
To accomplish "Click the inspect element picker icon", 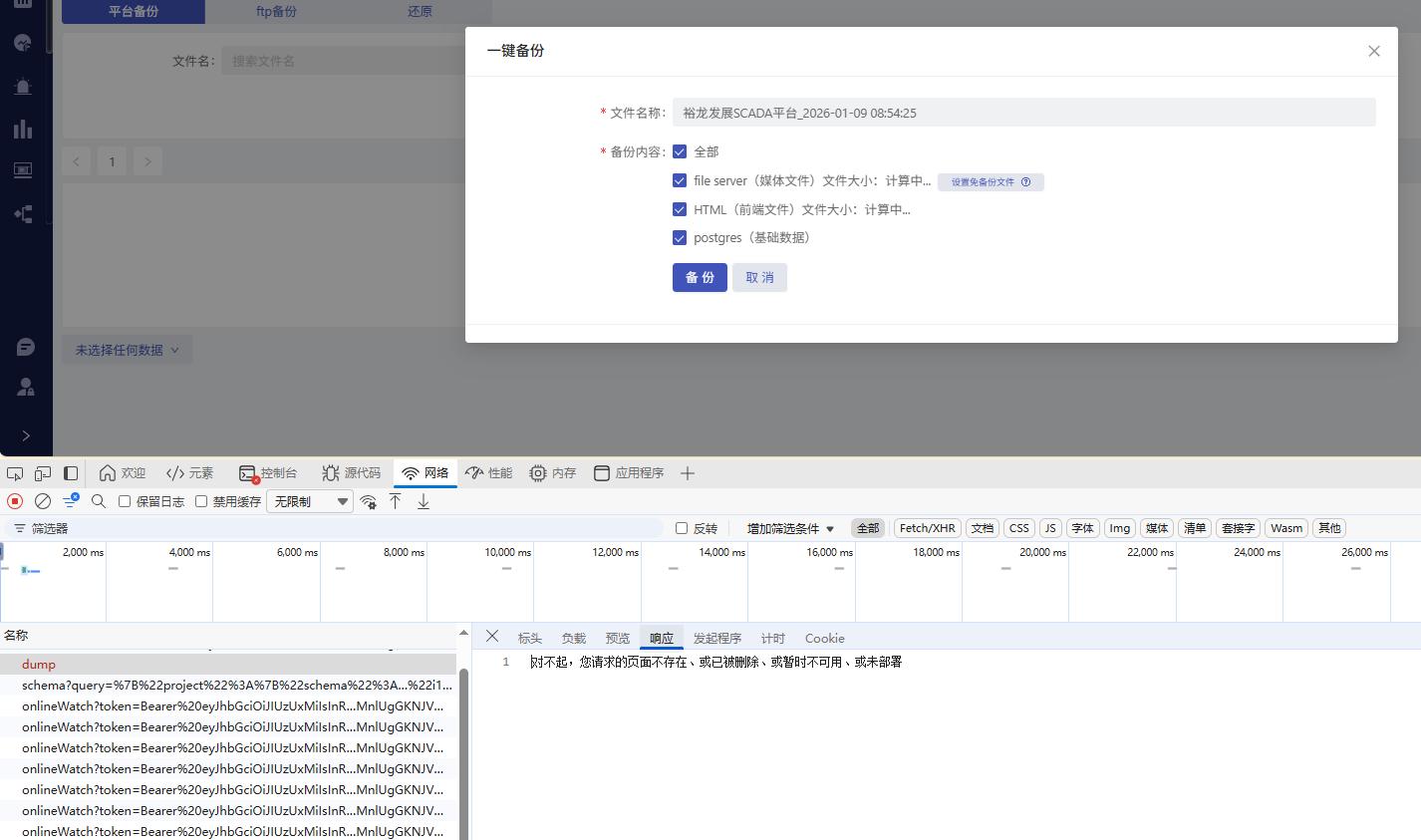I will [15, 473].
